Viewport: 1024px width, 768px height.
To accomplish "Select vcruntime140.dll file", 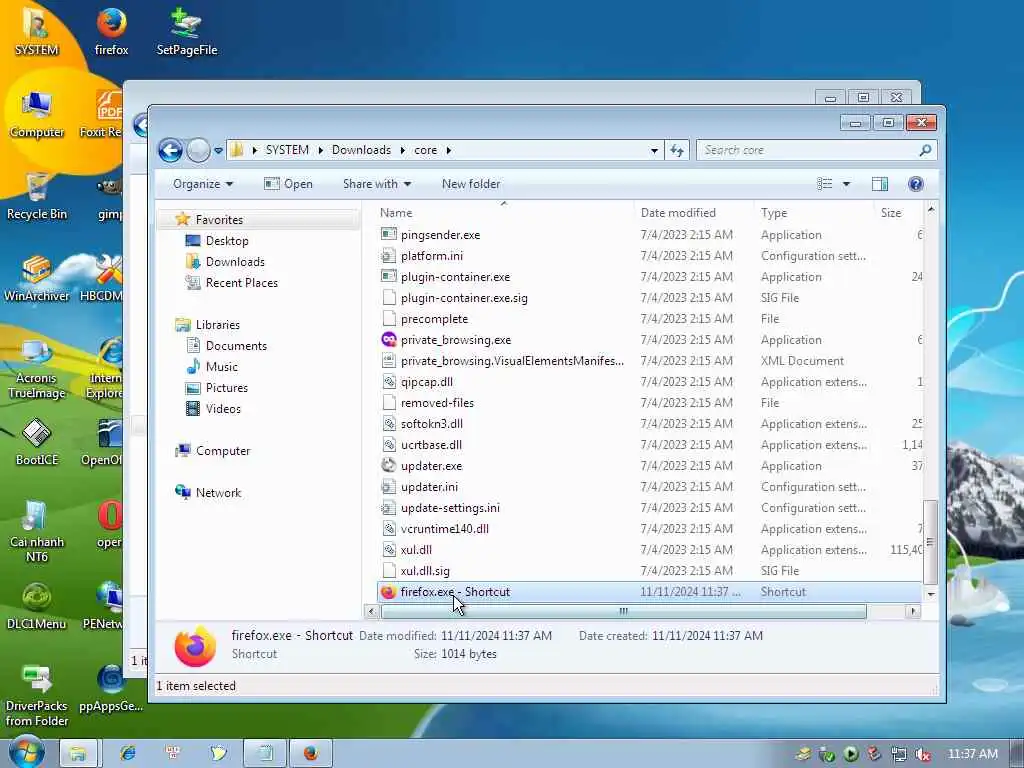I will (445, 529).
